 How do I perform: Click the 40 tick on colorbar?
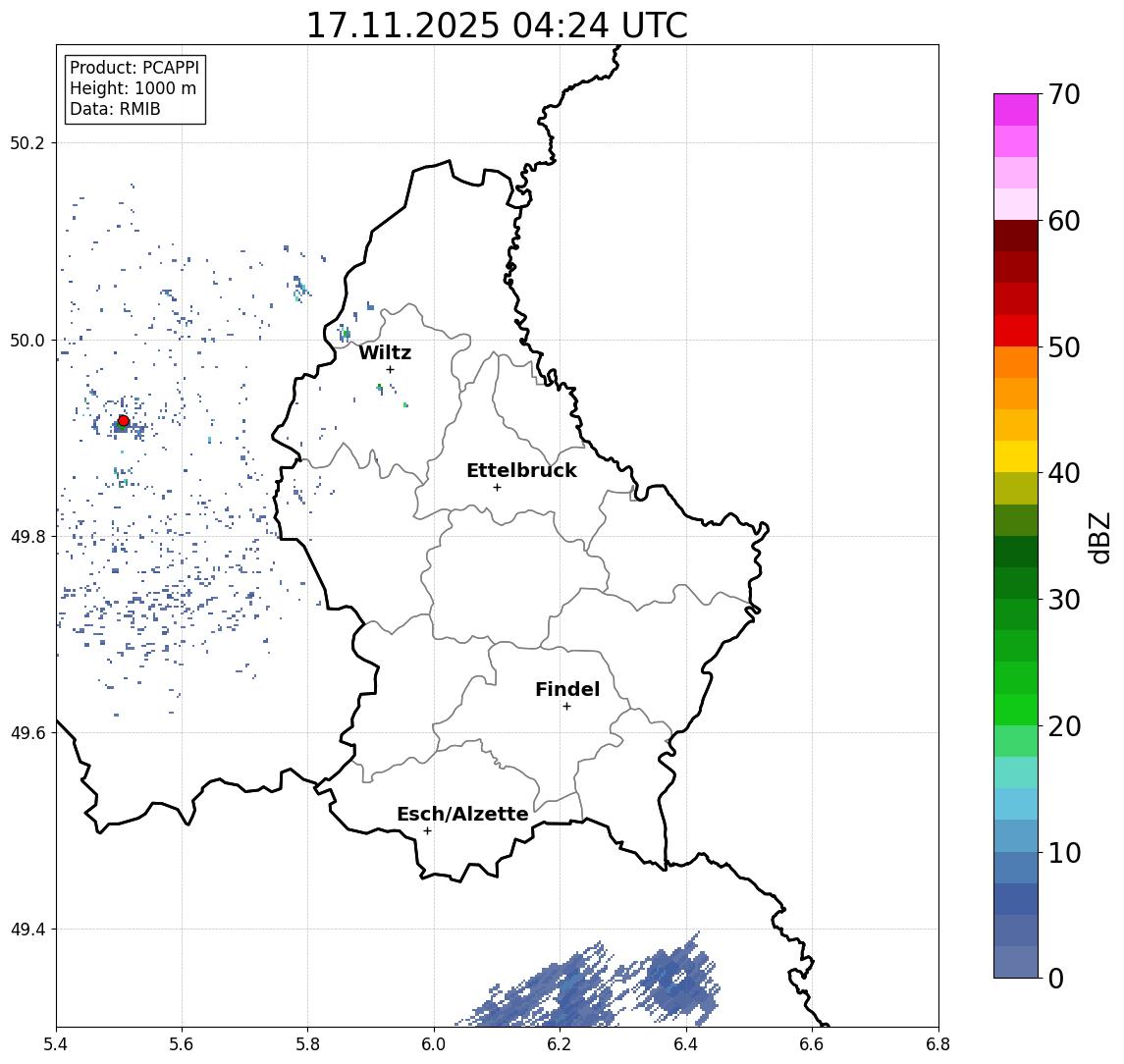pos(1064,473)
